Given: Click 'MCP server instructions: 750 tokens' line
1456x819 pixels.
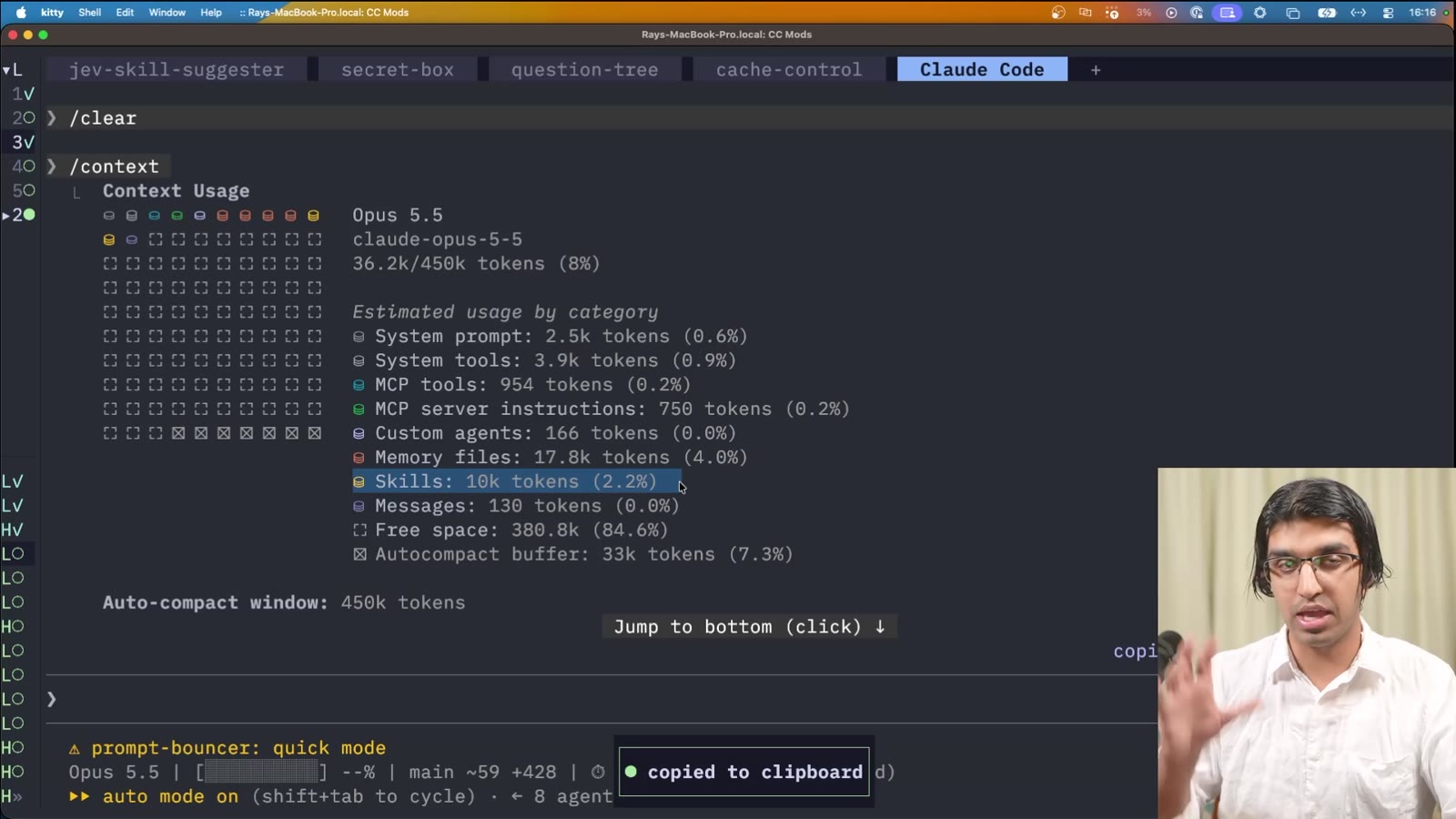Looking at the screenshot, I should coord(601,409).
